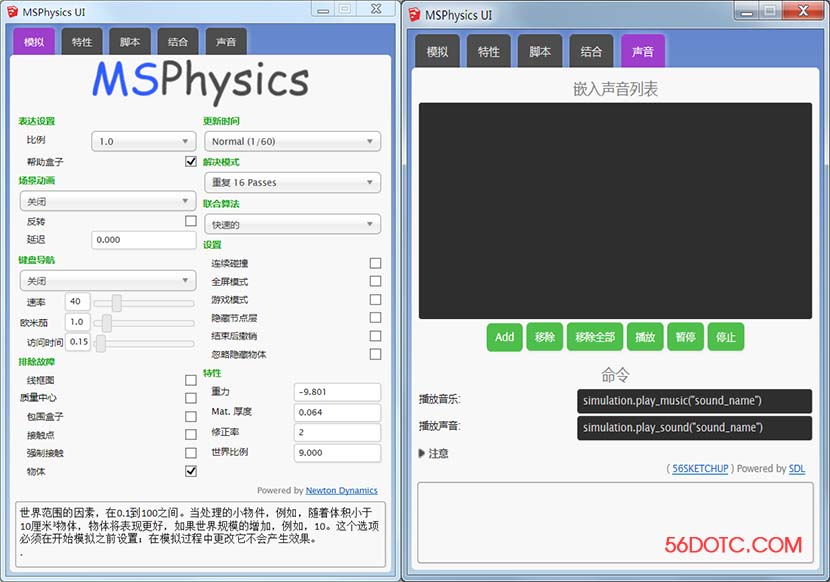Open the Newton Dynamics link
This screenshot has width=830, height=582.
(342, 491)
